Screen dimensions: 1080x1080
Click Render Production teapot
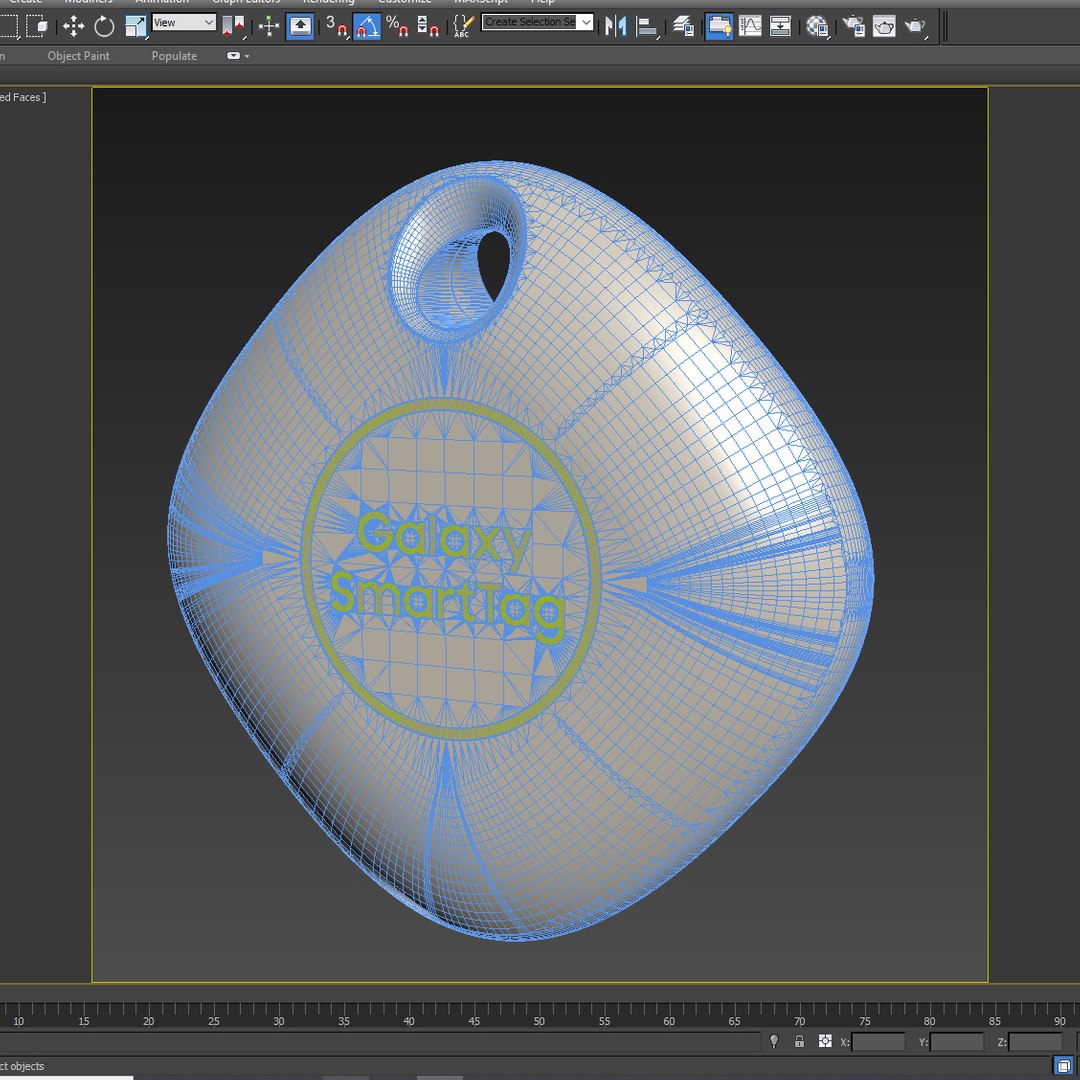click(x=915, y=26)
